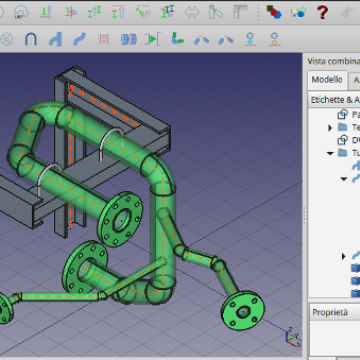
Task: Switch to the Modello tab
Action: pyautogui.click(x=327, y=80)
